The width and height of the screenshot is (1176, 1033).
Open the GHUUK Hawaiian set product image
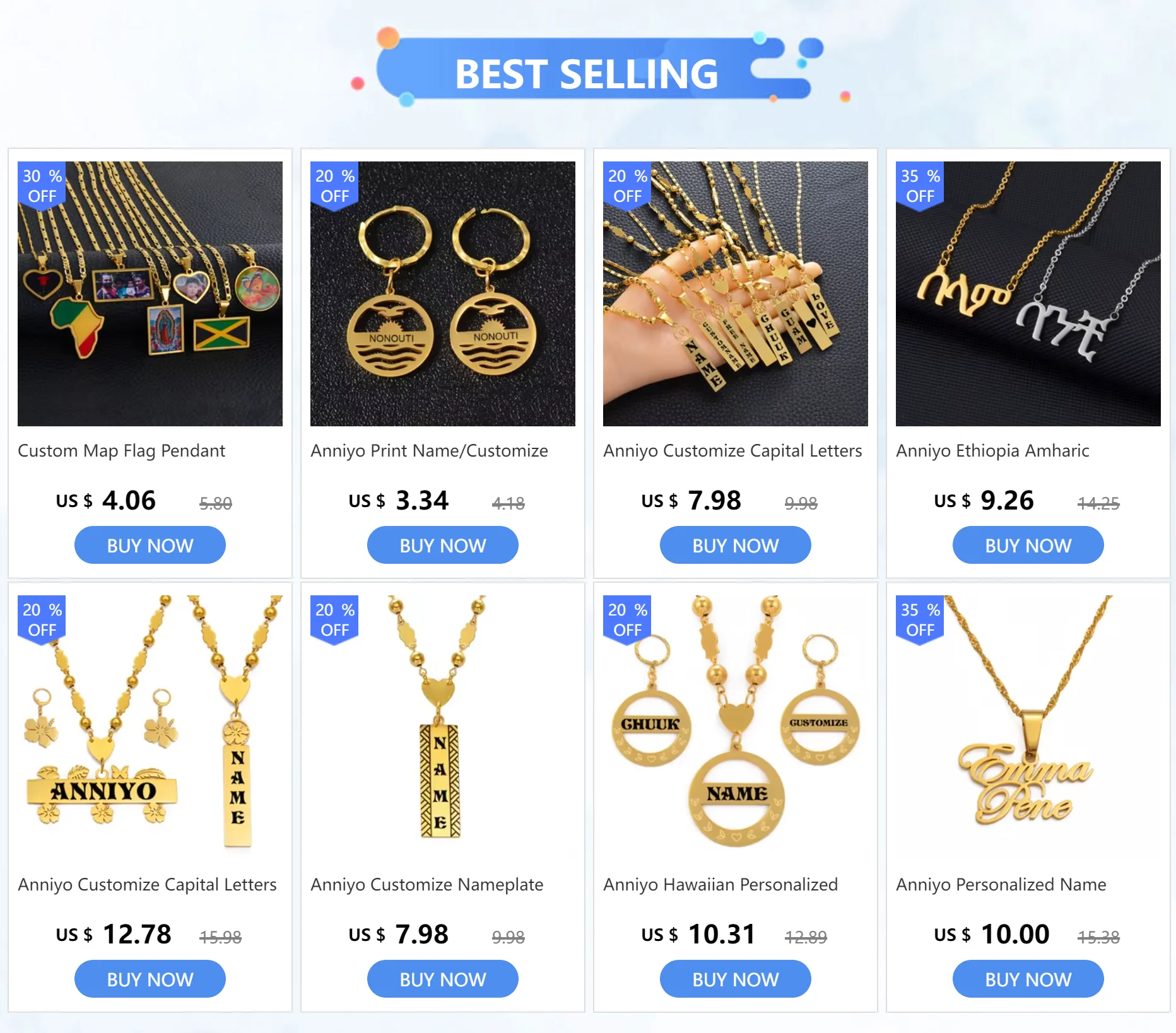[x=736, y=728]
